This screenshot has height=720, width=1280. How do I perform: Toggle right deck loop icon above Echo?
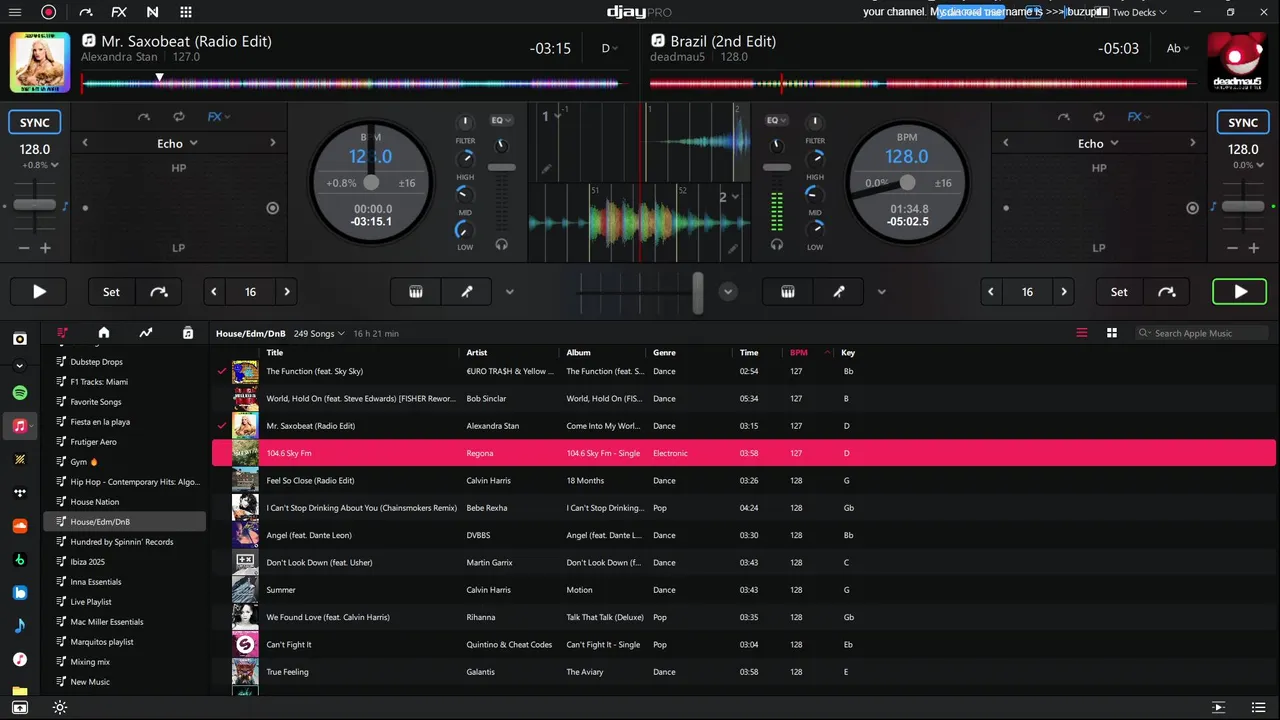pyautogui.click(x=1098, y=117)
